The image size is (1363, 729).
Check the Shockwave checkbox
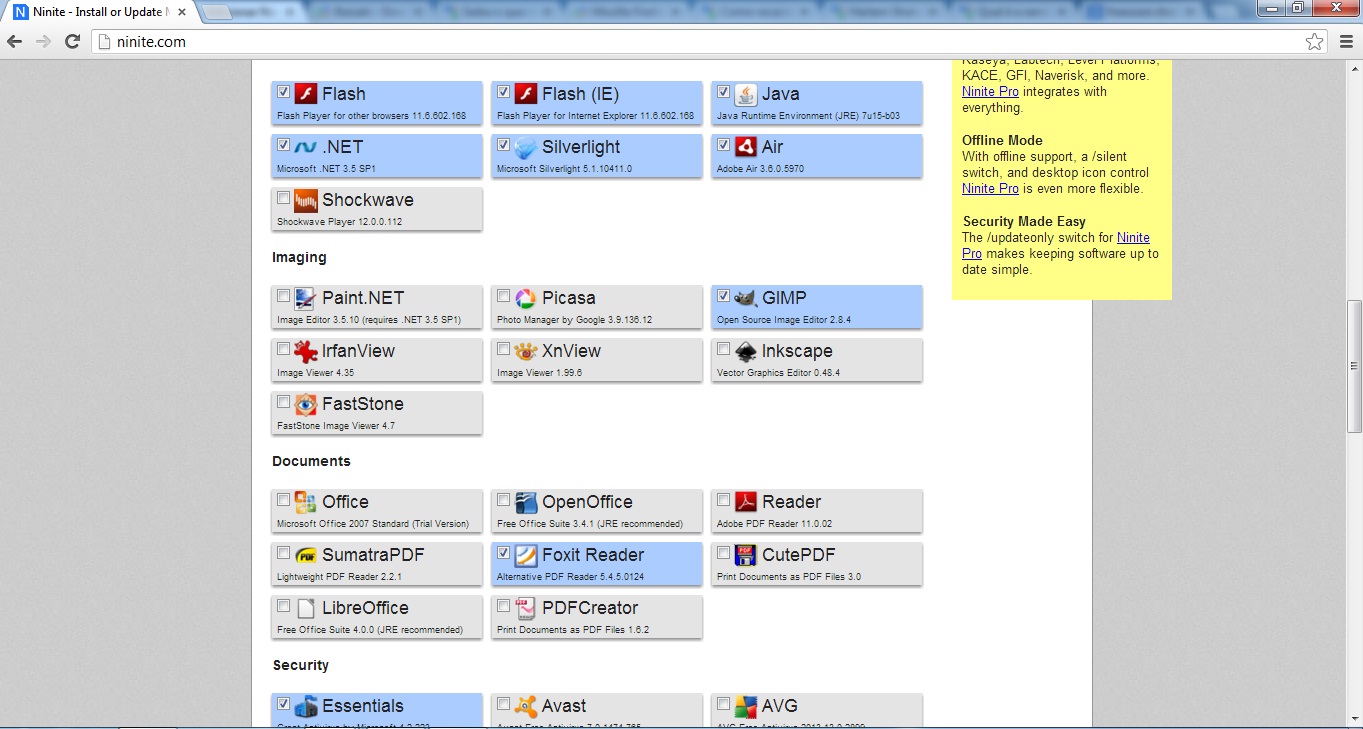pyautogui.click(x=284, y=197)
